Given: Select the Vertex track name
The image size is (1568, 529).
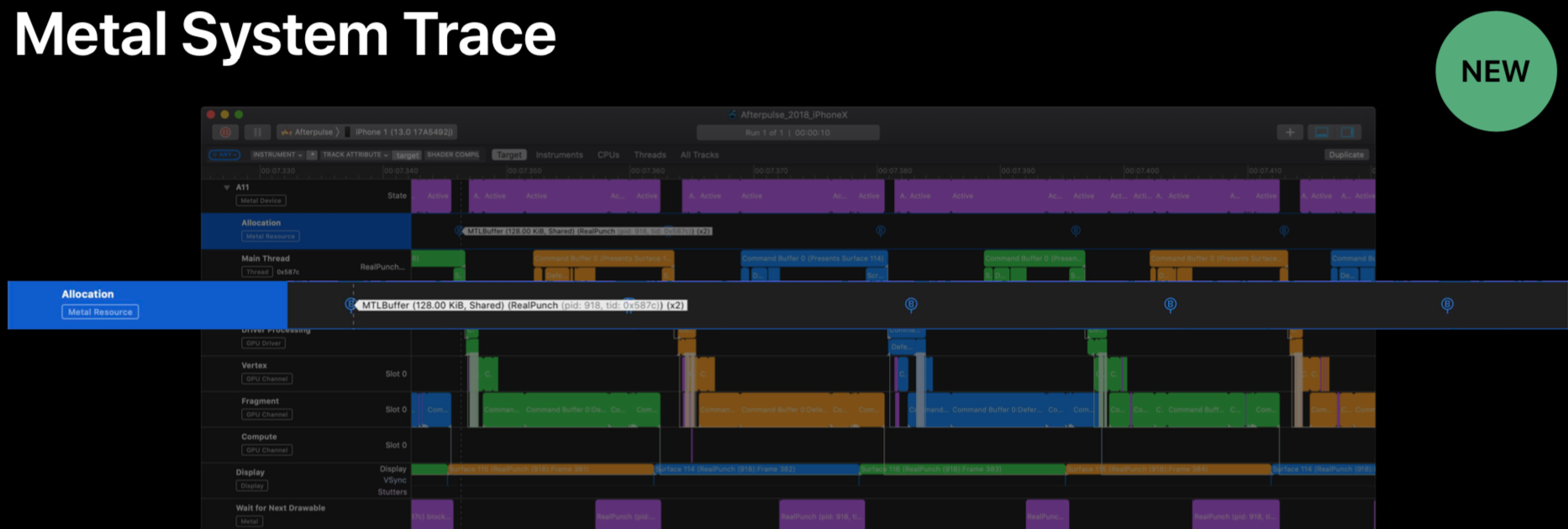Looking at the screenshot, I should coord(254,365).
